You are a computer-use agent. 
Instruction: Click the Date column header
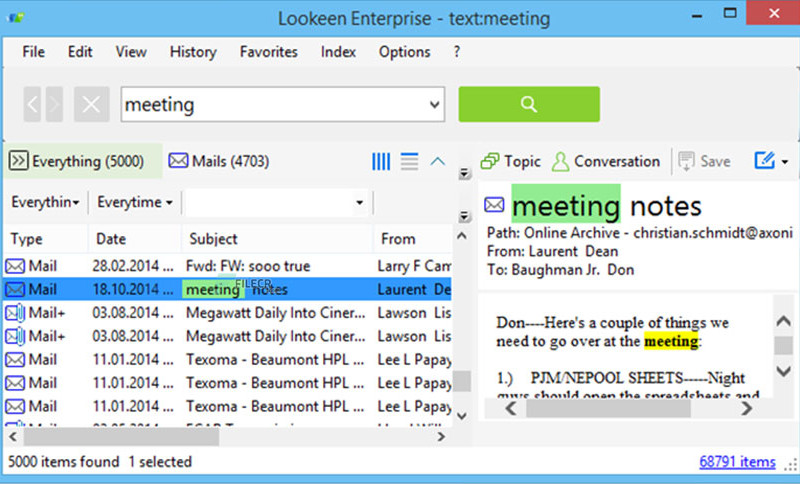click(x=135, y=239)
